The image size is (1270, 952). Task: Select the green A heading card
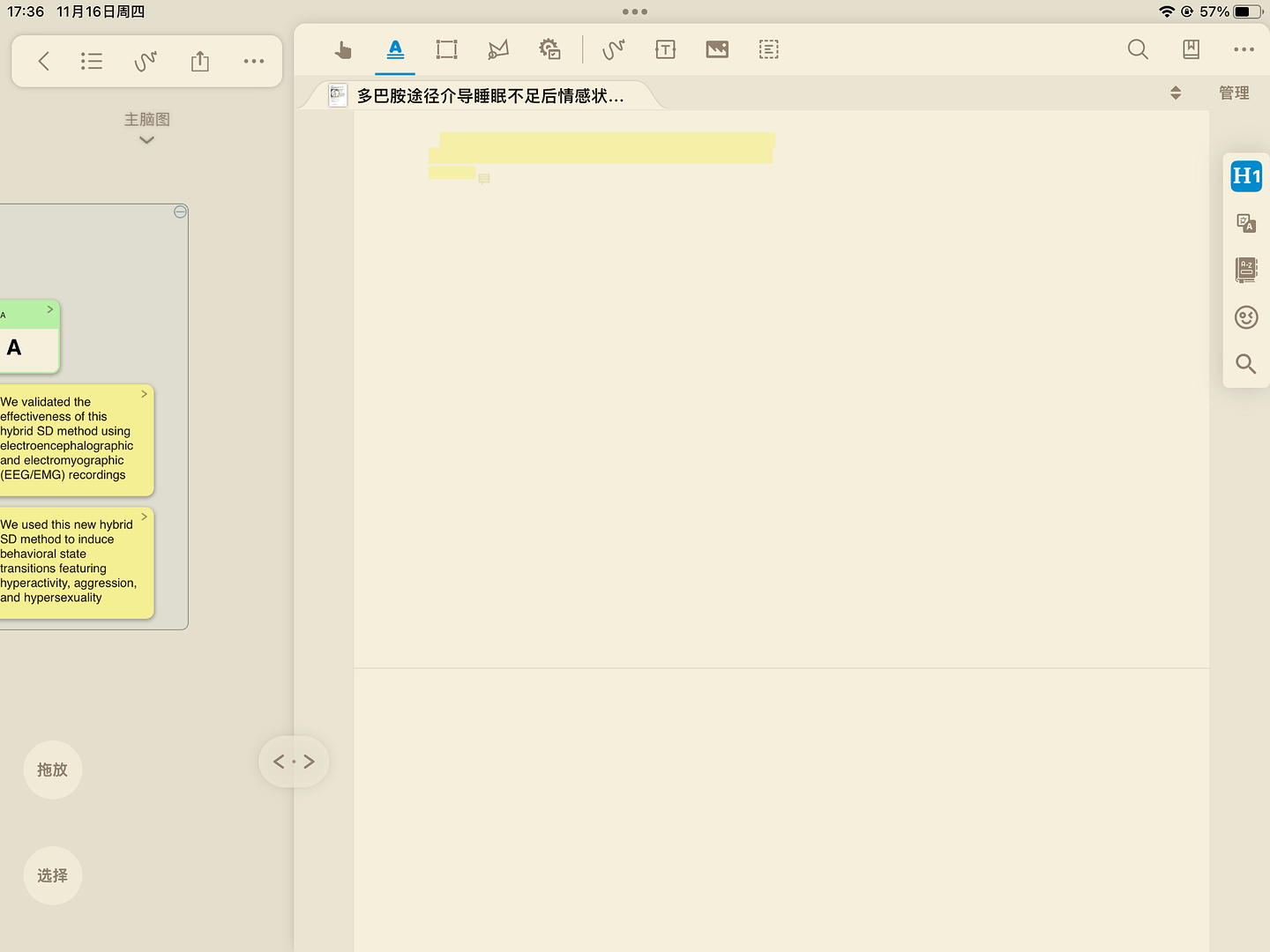[28, 337]
